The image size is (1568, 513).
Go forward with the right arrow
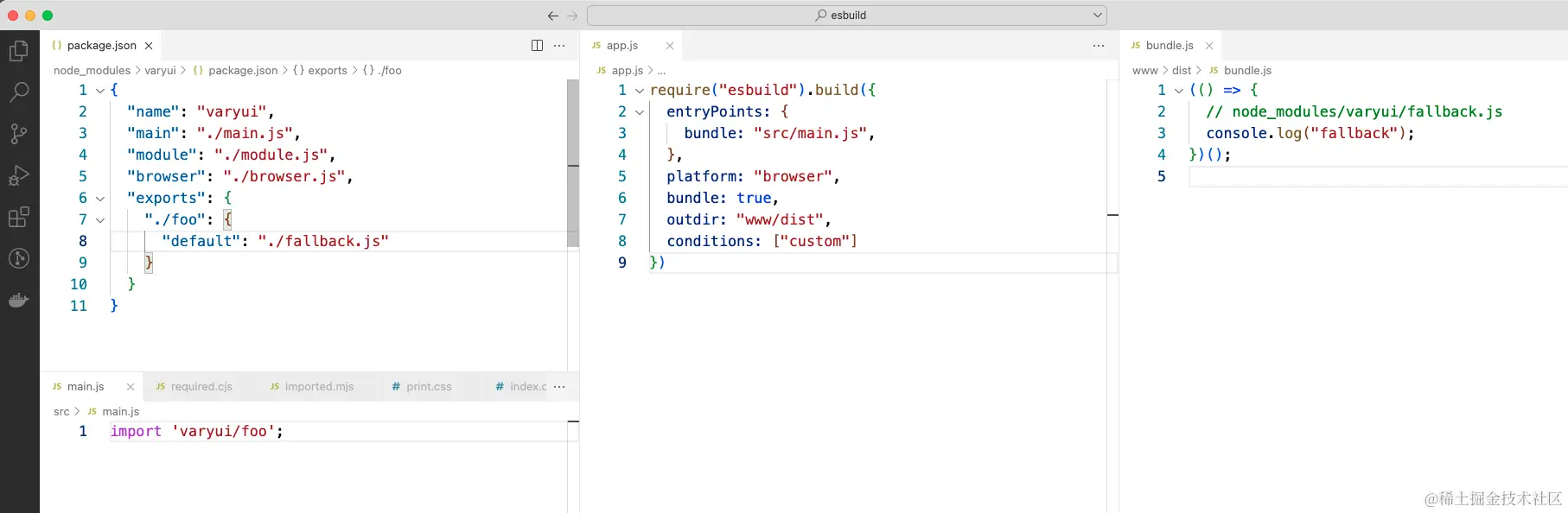tap(572, 16)
